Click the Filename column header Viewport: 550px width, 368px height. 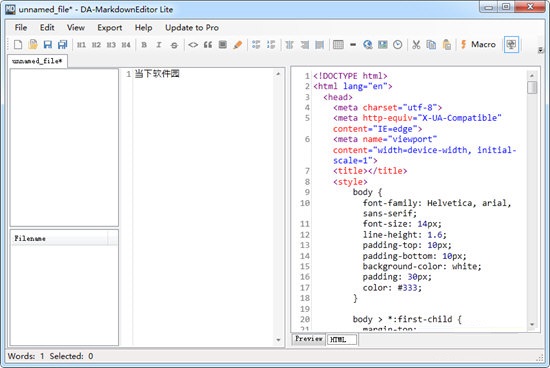60,238
